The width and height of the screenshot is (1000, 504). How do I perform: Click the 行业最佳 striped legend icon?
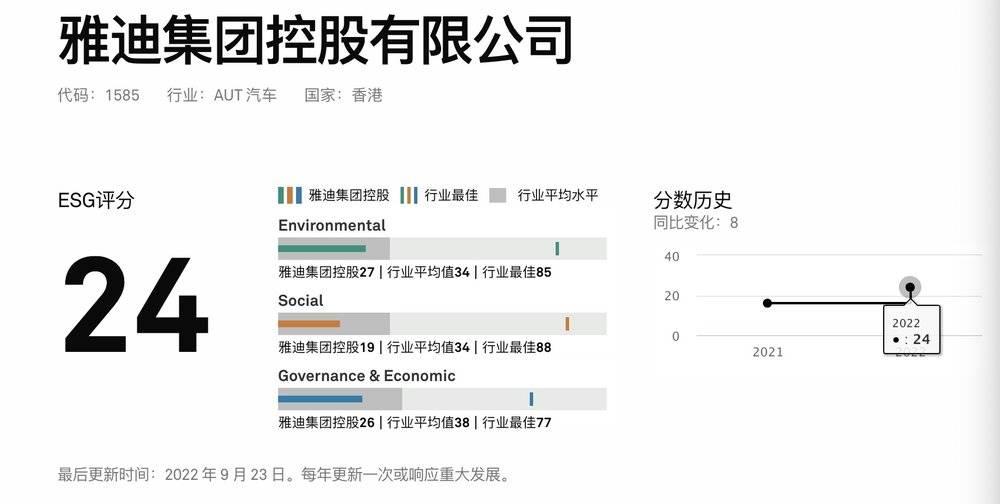point(409,195)
